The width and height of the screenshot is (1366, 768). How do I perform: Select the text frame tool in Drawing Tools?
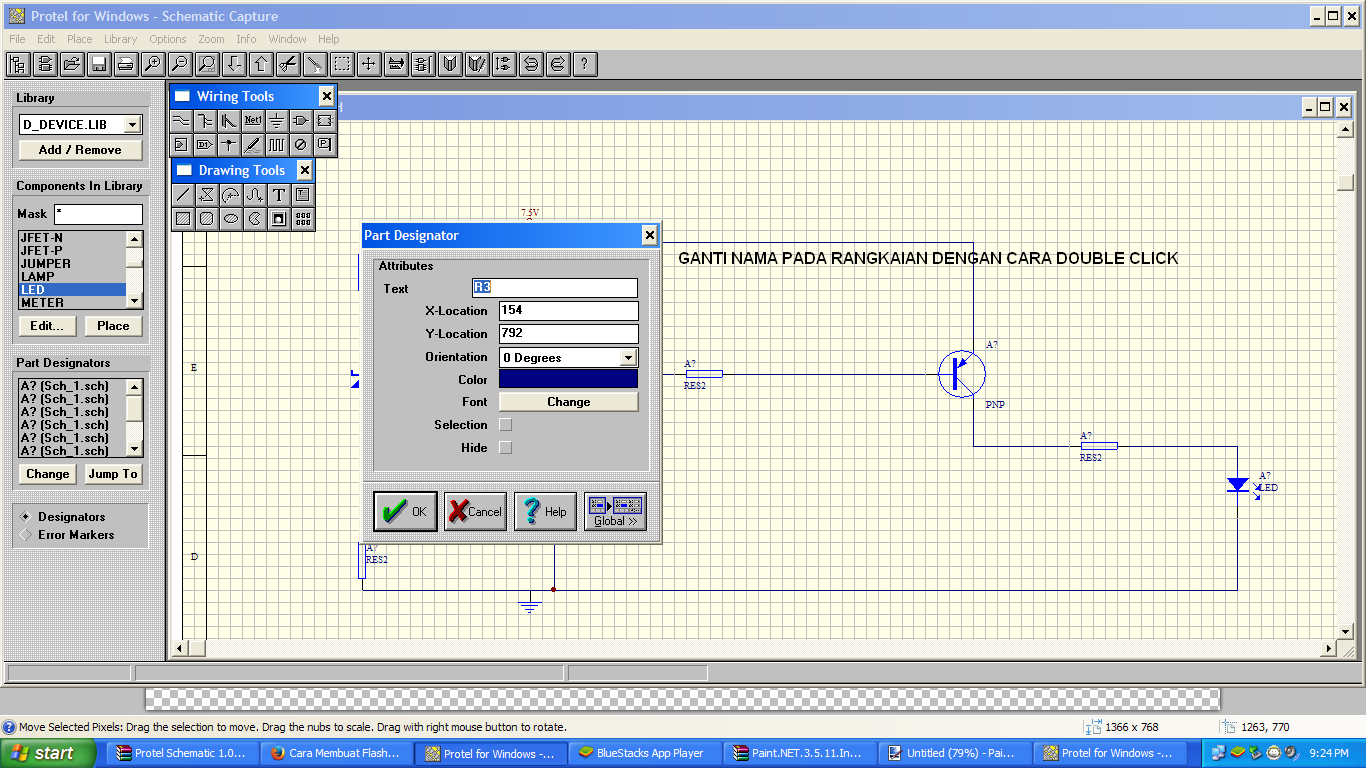coord(302,194)
